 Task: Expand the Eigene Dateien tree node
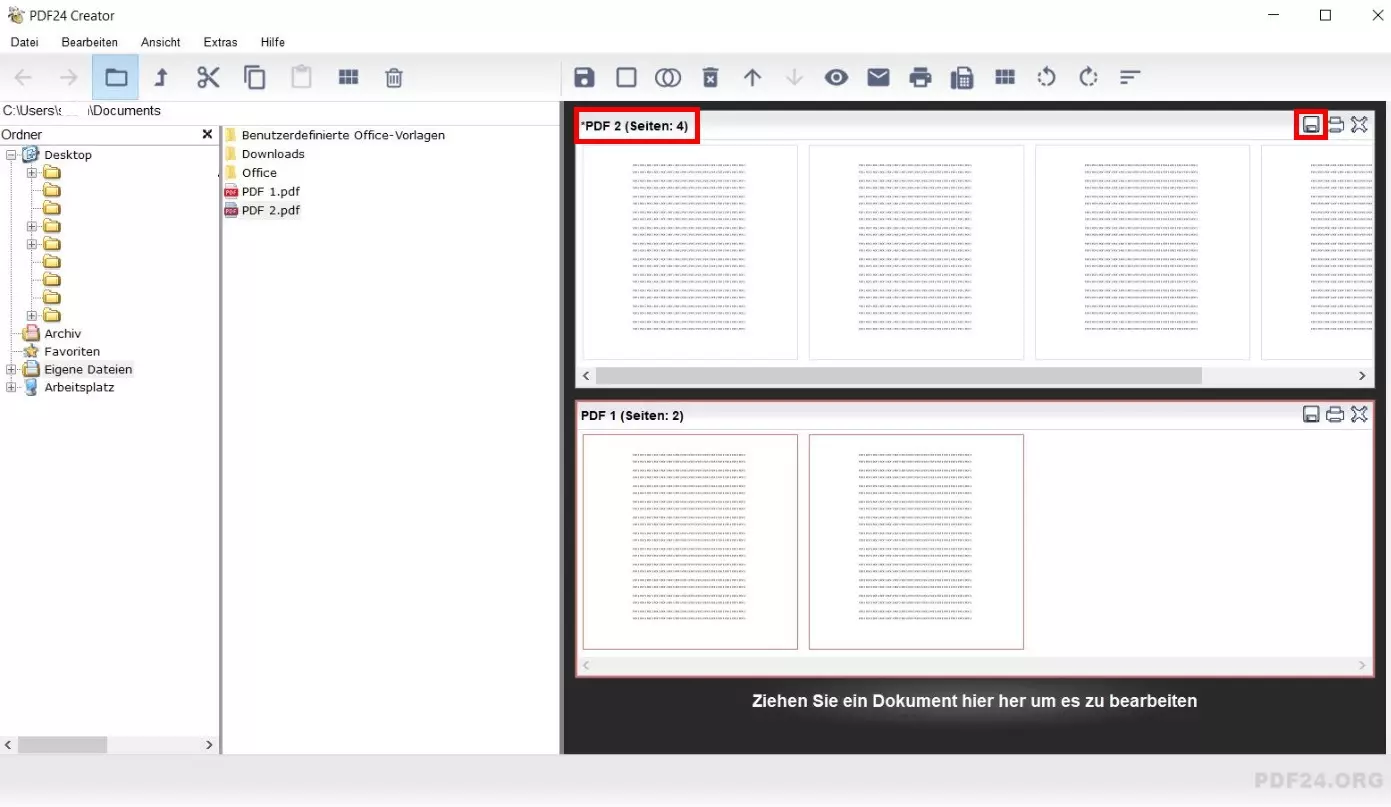click(x=12, y=370)
